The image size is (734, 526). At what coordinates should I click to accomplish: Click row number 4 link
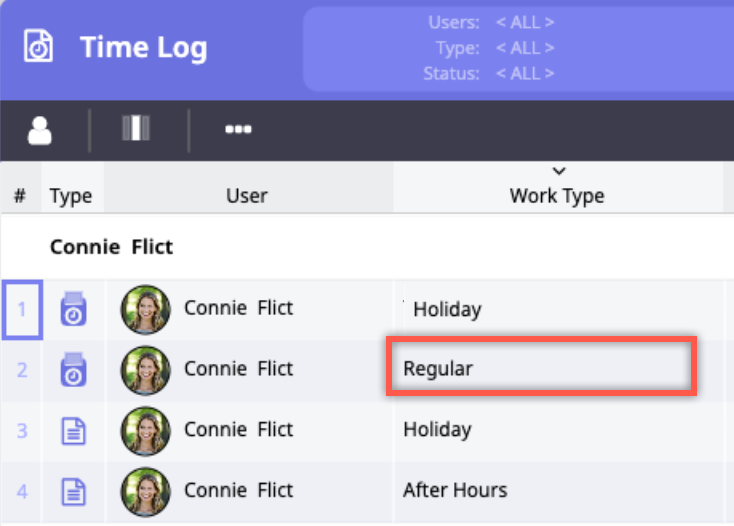(22, 490)
